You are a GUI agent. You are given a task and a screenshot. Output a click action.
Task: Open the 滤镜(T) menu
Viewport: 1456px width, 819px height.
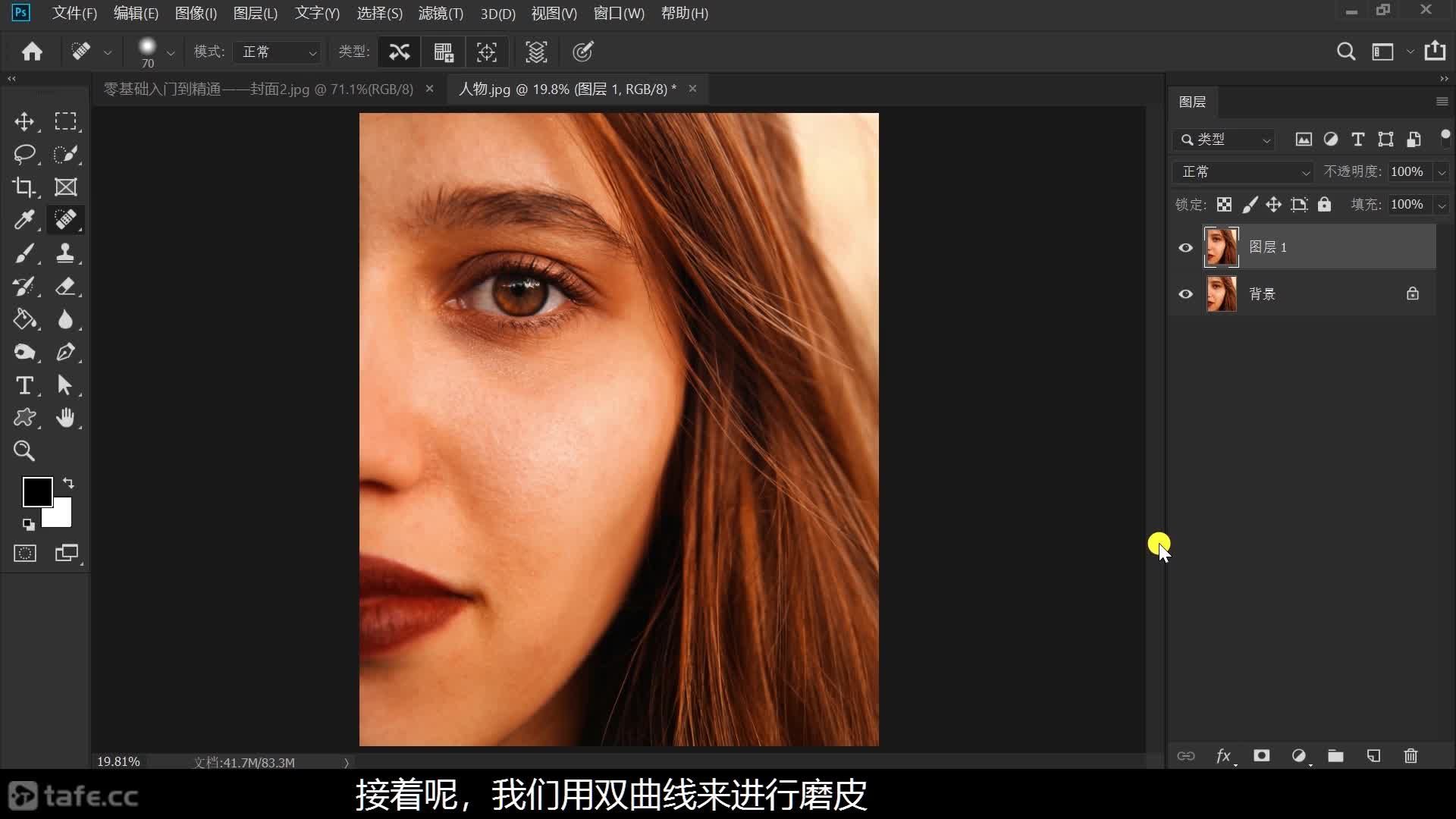point(441,14)
